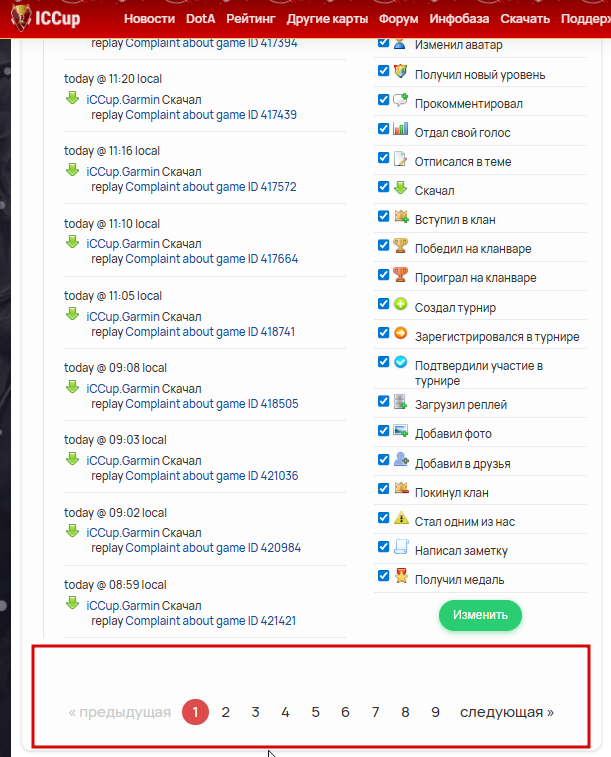Toggle the Загрузил реплей checkbox
611x757 pixels.
384,401
